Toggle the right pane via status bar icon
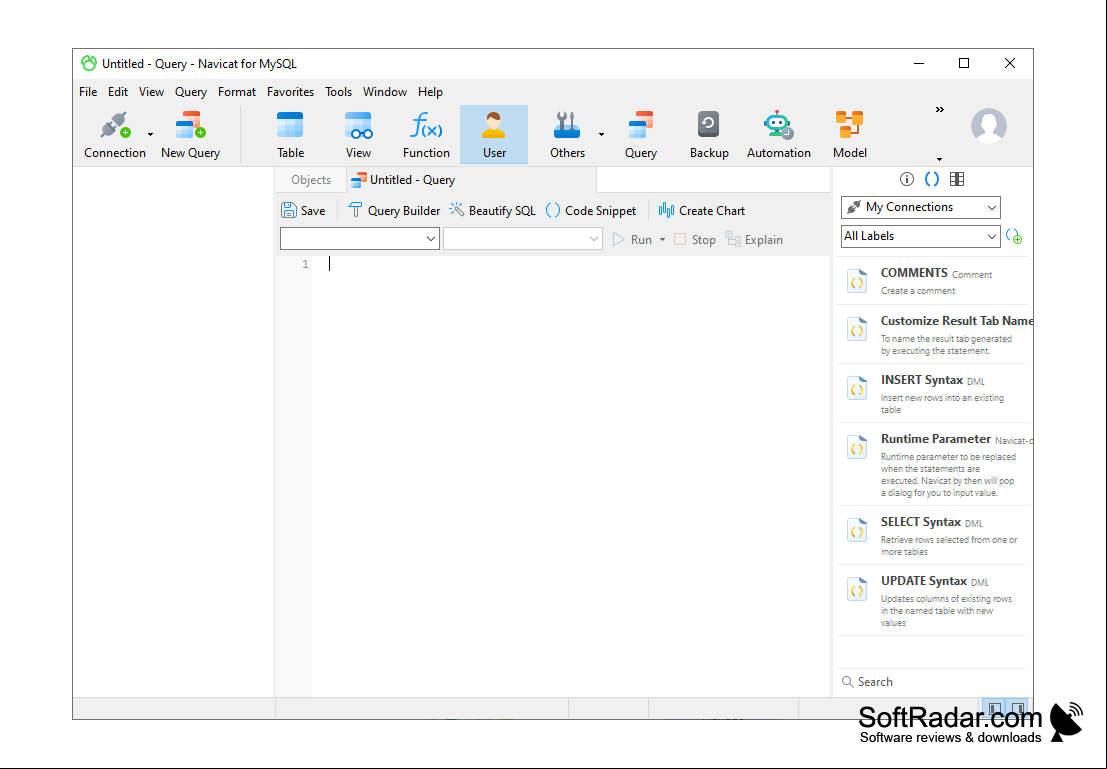The width and height of the screenshot is (1107, 769). pos(1017,708)
